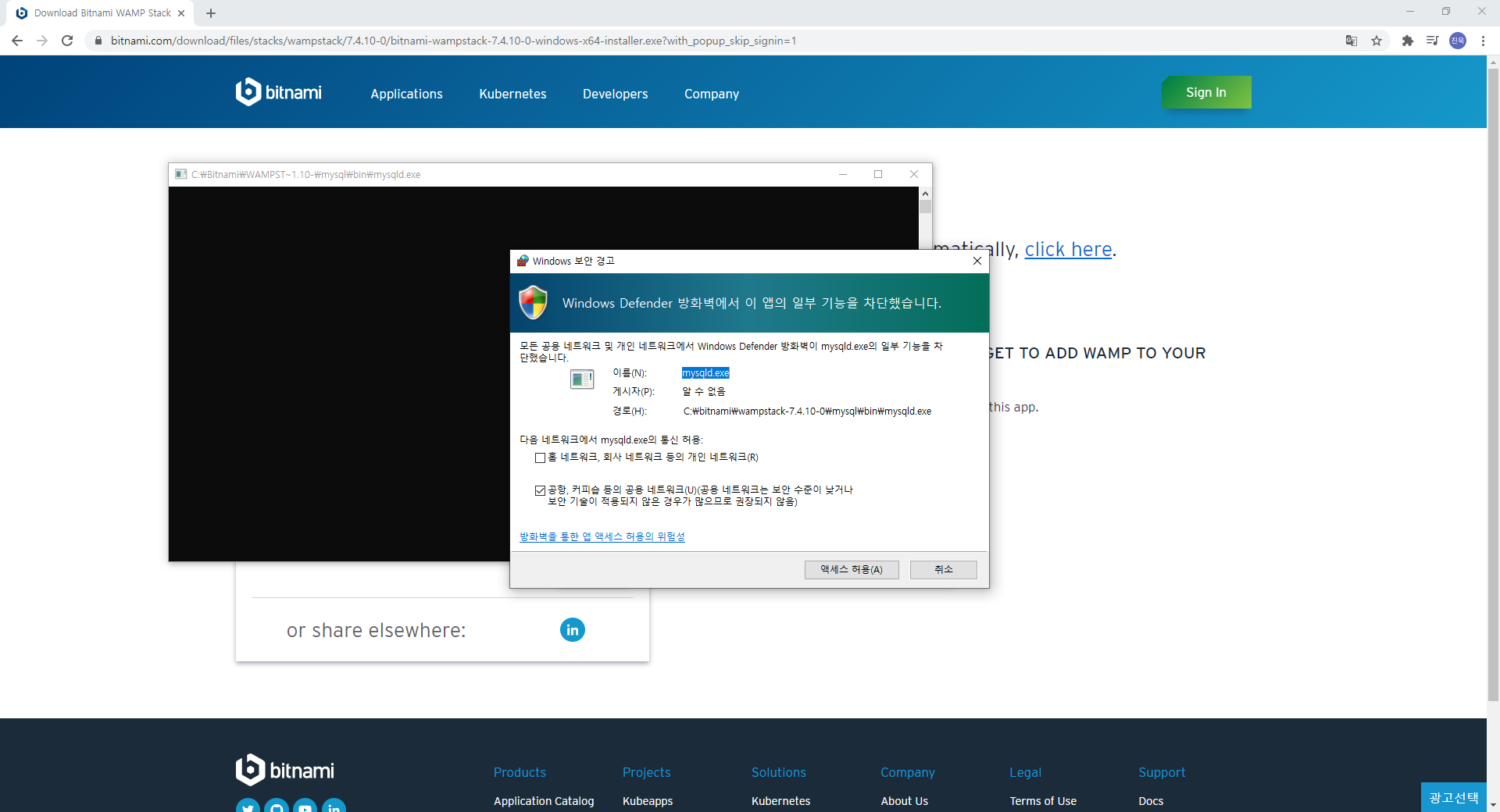
Task: Uncheck the public networks checkbox
Action: tap(540, 490)
